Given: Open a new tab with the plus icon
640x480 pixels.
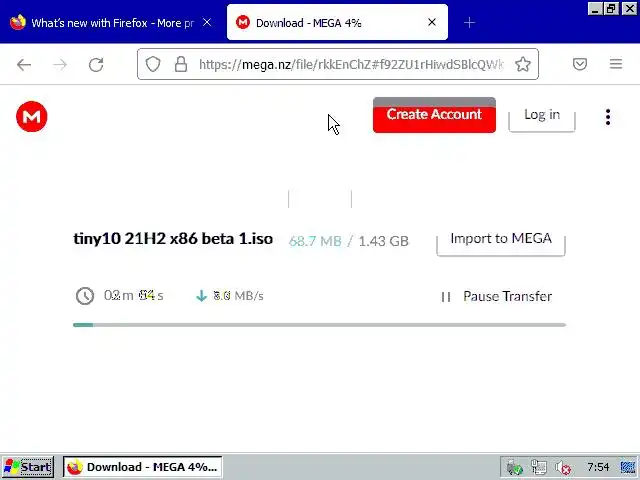Looking at the screenshot, I should point(469,22).
